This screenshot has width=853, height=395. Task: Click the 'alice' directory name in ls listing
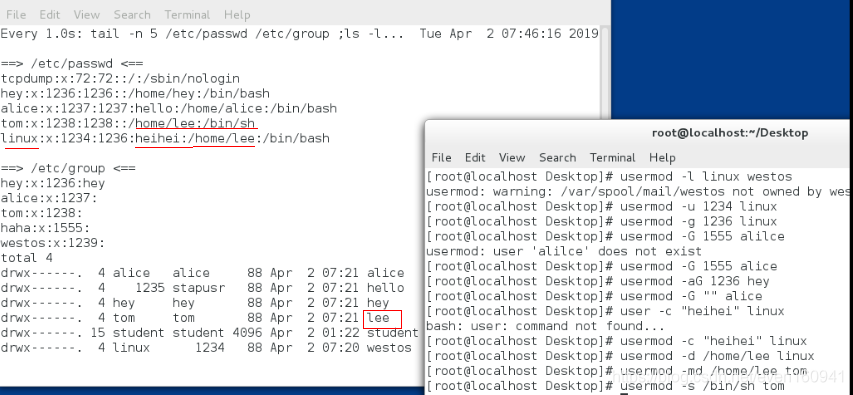[385, 273]
